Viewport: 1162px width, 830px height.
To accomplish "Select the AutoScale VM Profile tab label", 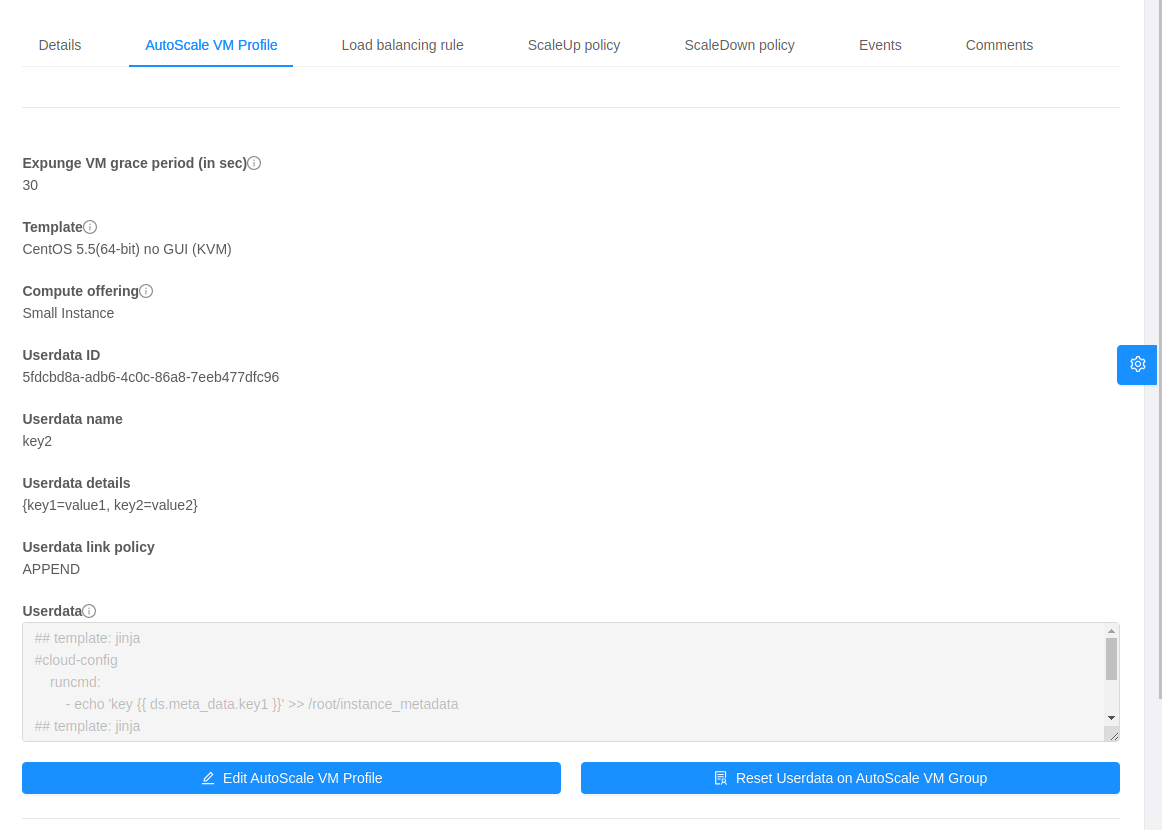I will 210,45.
